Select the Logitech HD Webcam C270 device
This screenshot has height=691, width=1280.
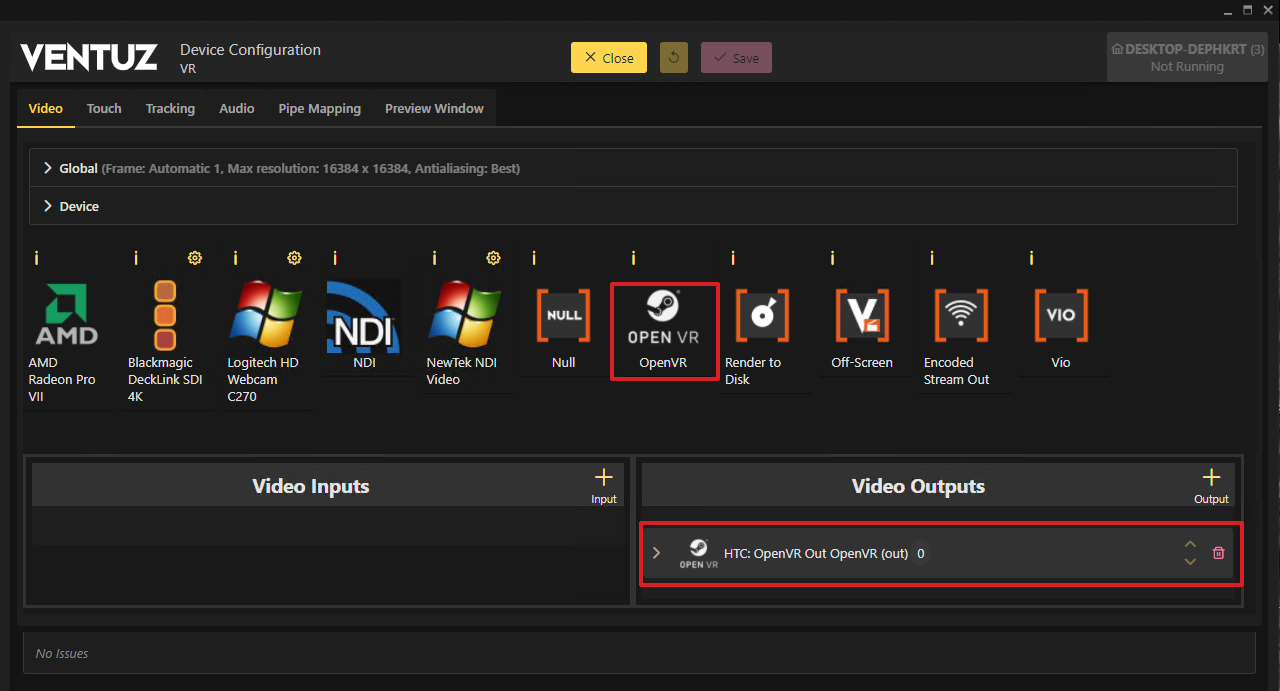pos(265,314)
